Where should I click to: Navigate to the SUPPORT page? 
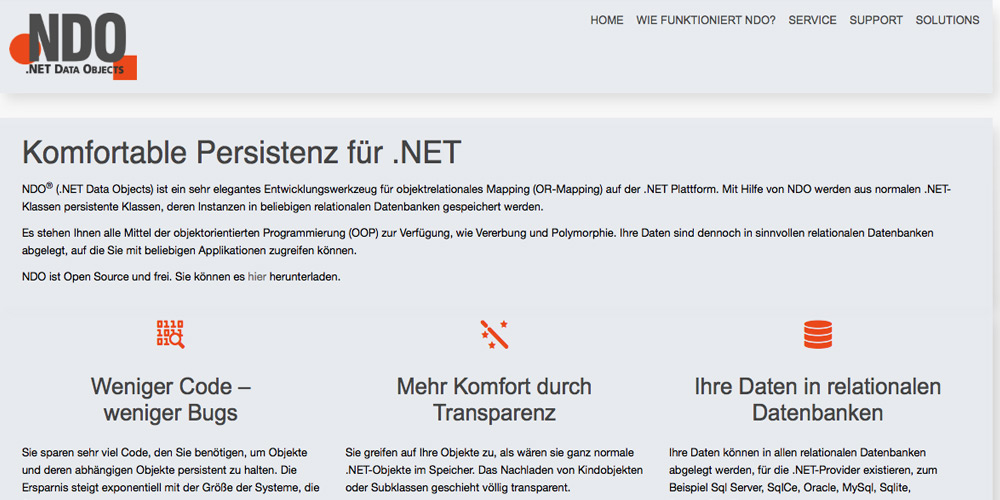coord(876,20)
